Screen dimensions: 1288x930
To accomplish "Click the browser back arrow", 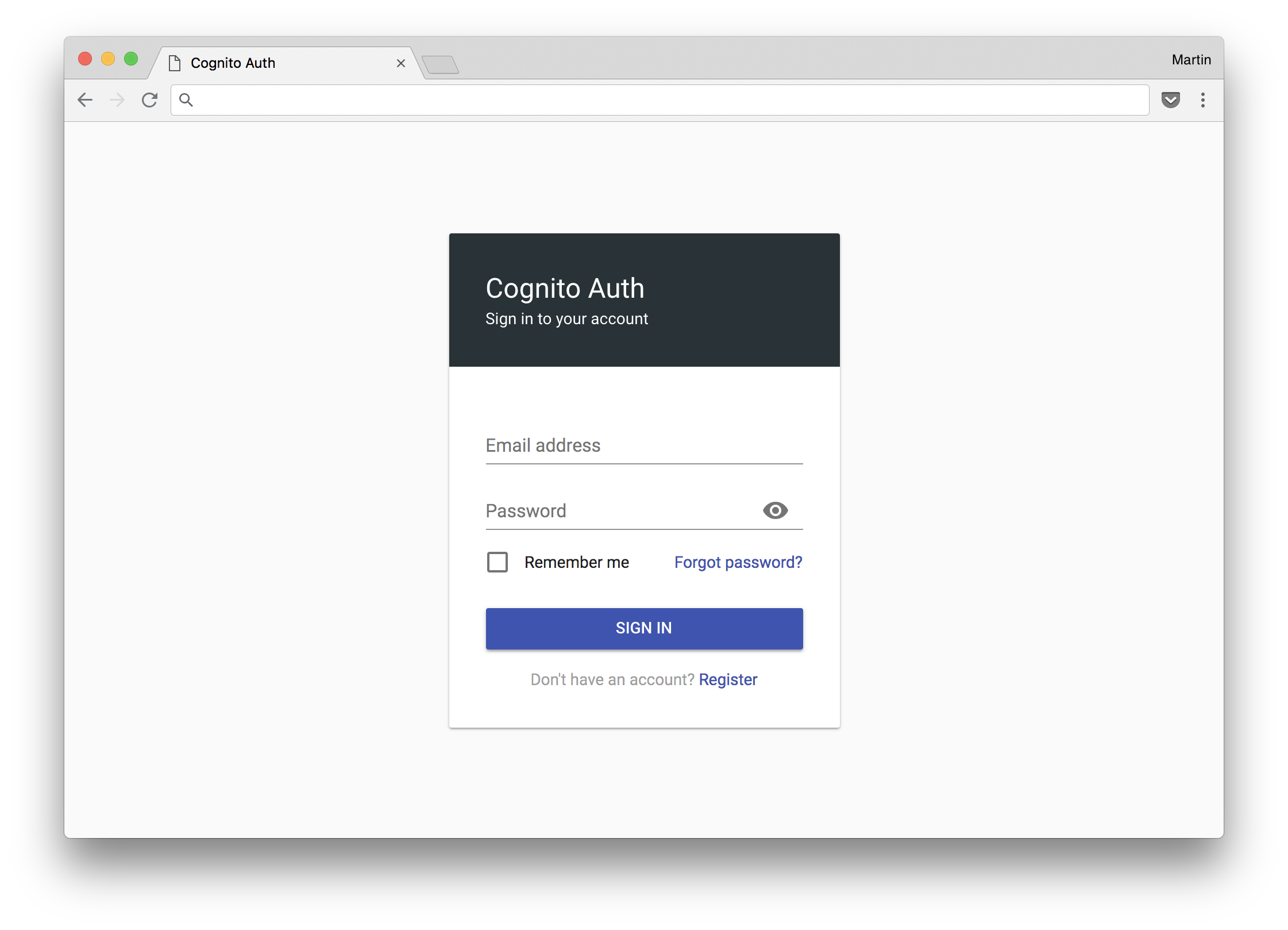I will click(85, 100).
